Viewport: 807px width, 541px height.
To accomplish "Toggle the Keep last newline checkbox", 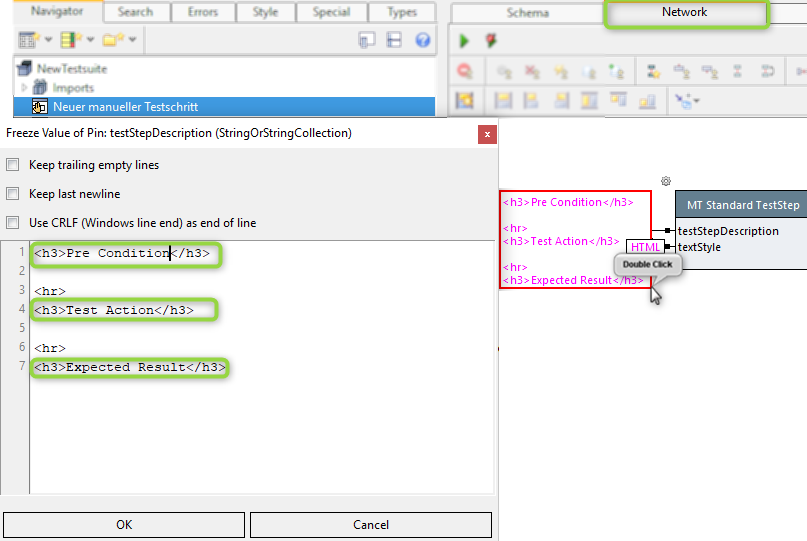I will point(13,194).
